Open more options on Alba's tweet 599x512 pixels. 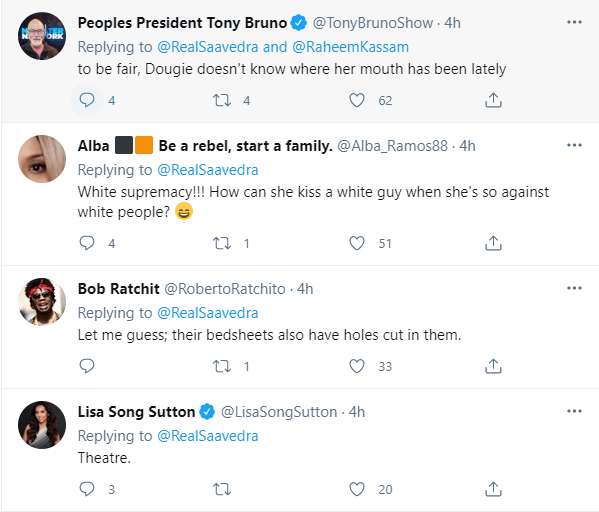pos(574,145)
